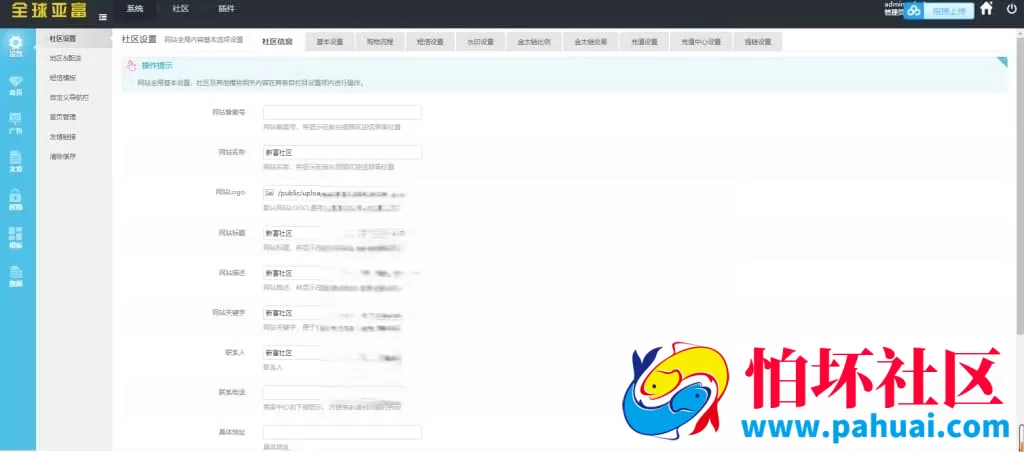Image resolution: width=1024 pixels, height=452 pixels.
Task: Select 首页管理 in the left submenu
Action: point(63,117)
